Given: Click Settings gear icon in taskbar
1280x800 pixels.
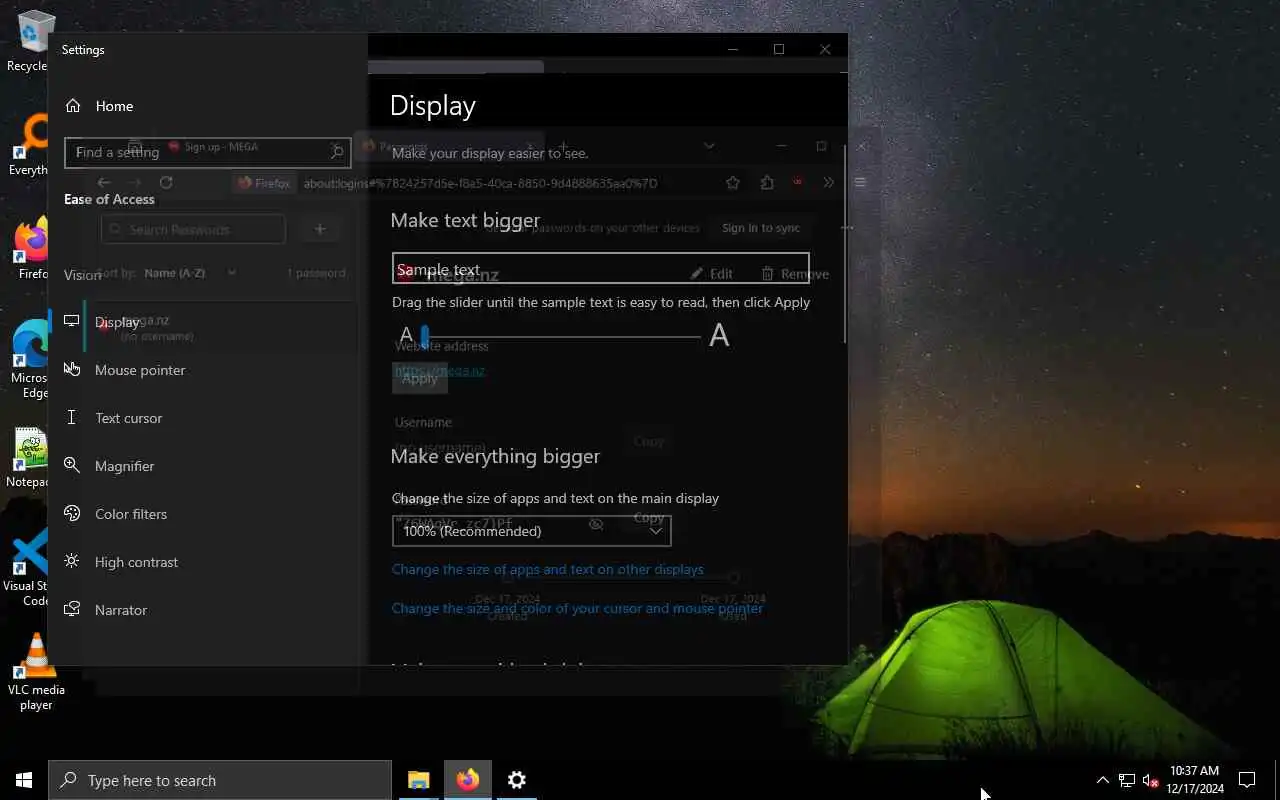Looking at the screenshot, I should pos(517,780).
